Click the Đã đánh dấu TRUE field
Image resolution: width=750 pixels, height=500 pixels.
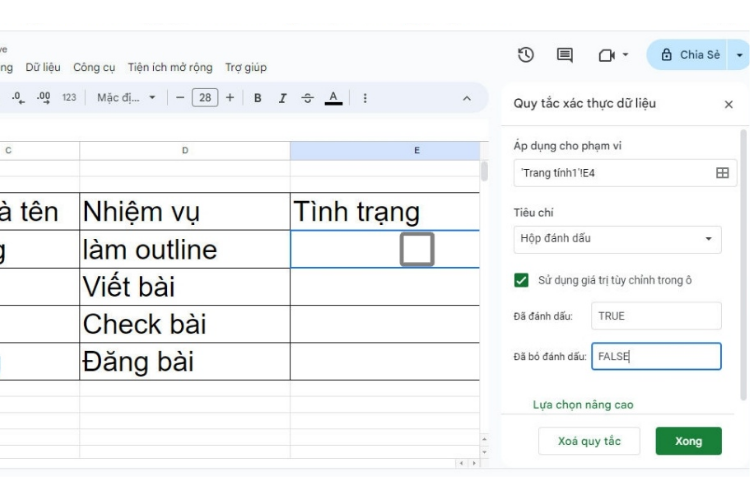[x=656, y=316]
